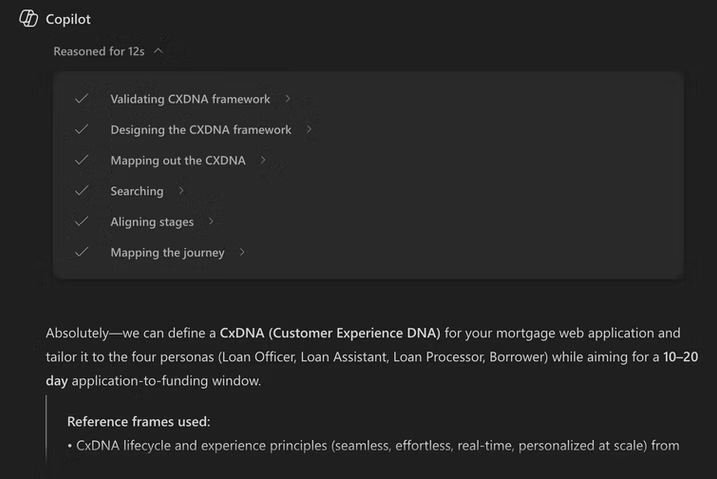
Task: Click checkmark beside Designing the CXDNA framework
Action: [x=81, y=130]
